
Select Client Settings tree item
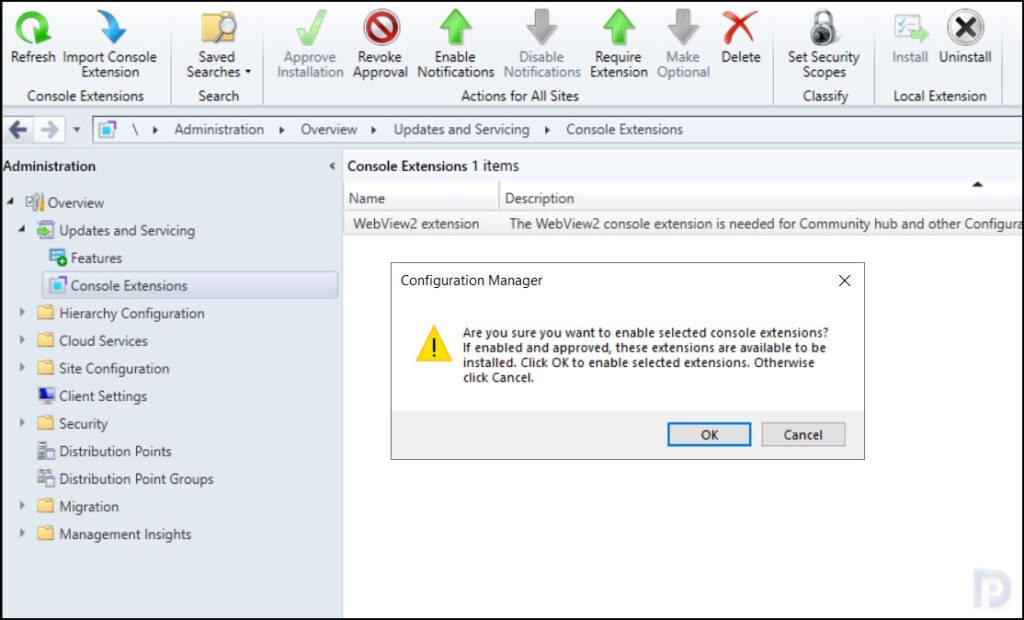(x=103, y=396)
